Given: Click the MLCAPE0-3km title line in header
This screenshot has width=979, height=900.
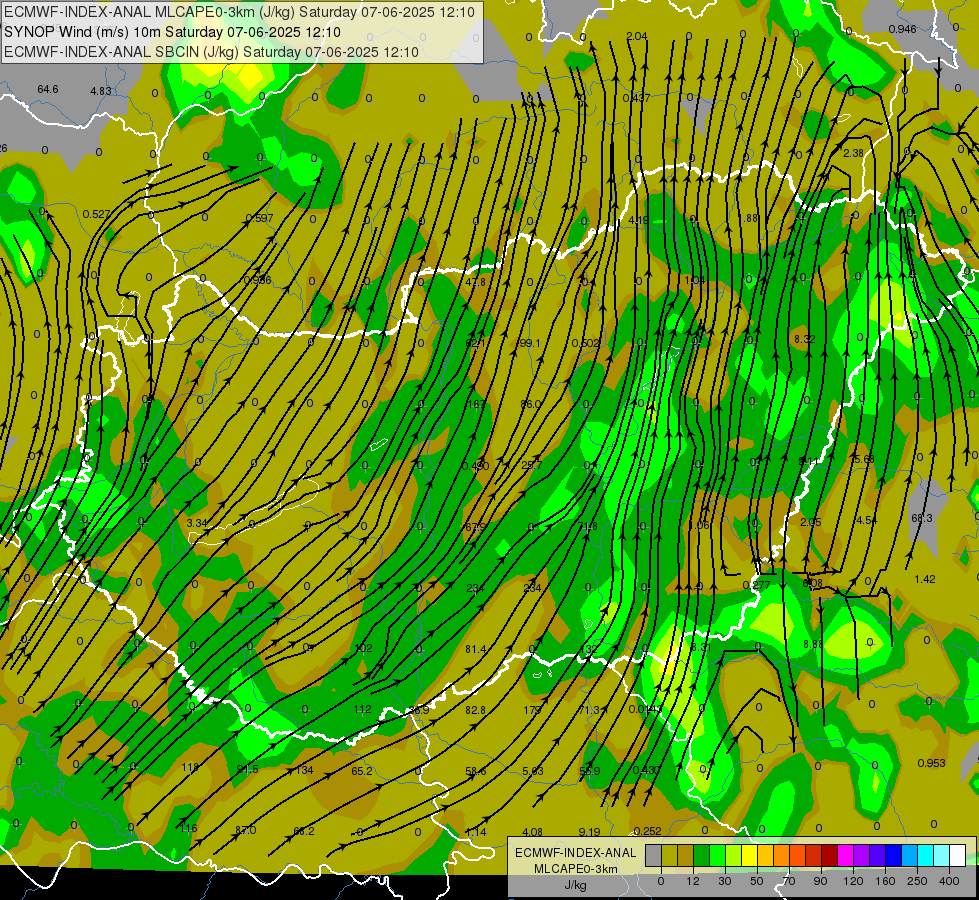Looking at the screenshot, I should point(239,12).
